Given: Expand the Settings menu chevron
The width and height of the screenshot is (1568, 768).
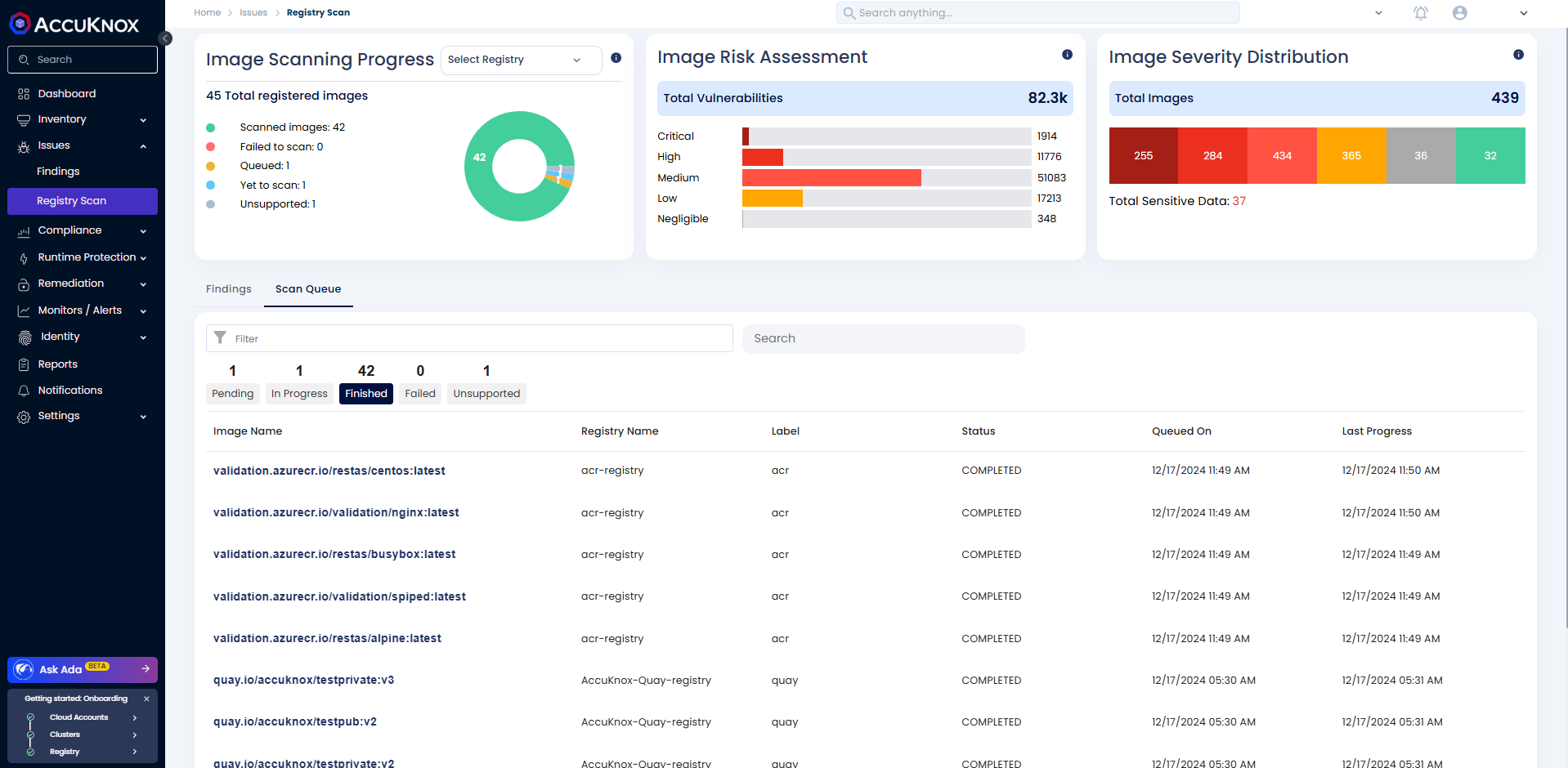Looking at the screenshot, I should click(143, 417).
